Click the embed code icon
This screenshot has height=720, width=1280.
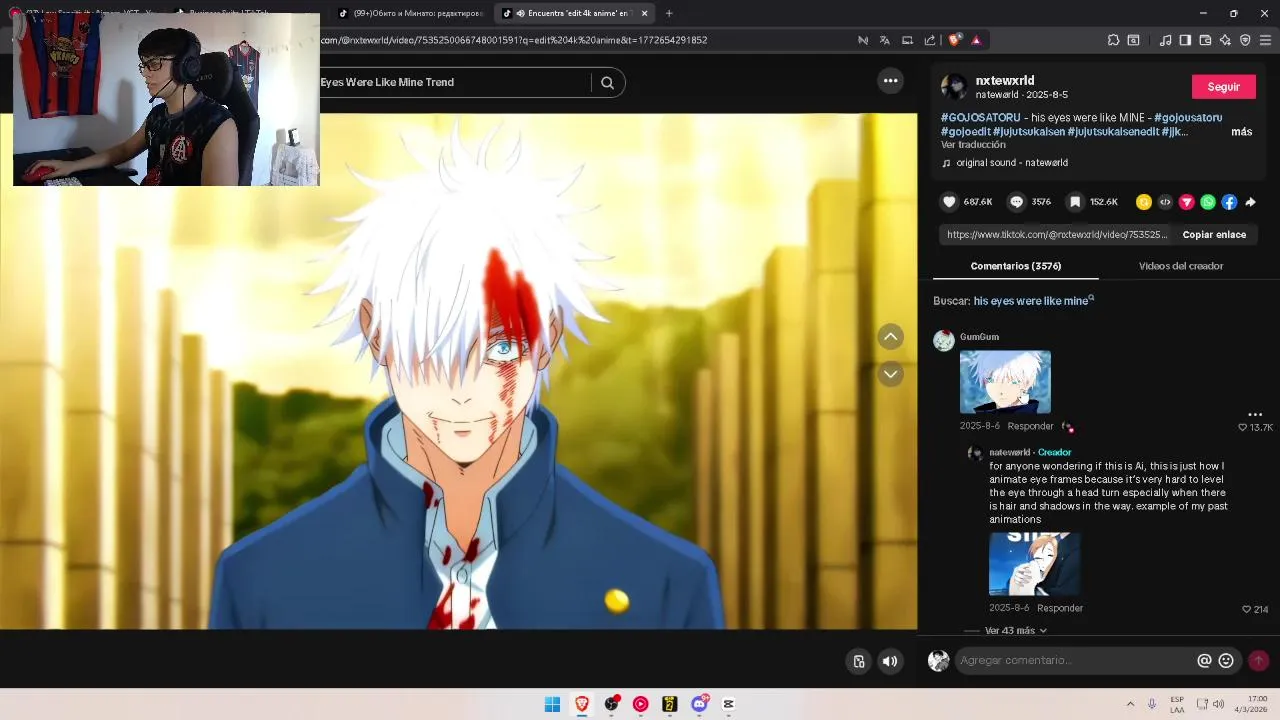pos(1165,202)
